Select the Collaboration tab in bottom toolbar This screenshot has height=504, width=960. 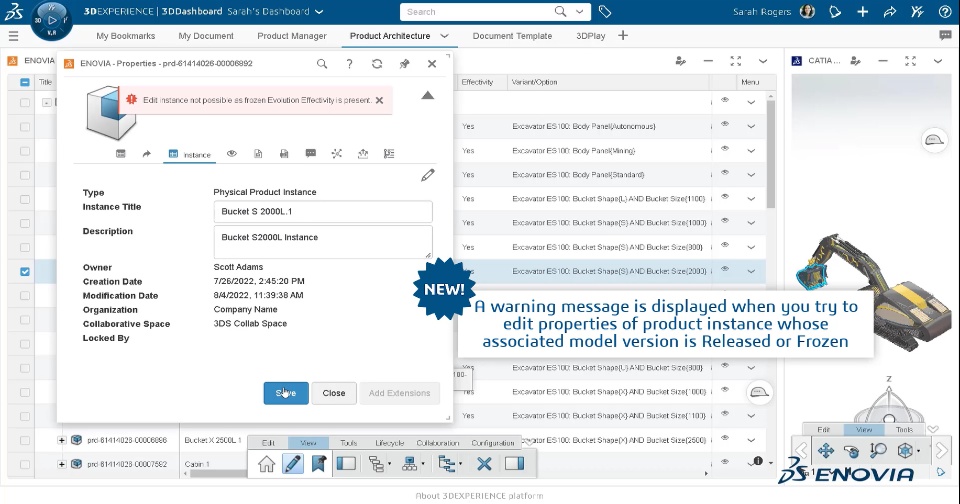coord(437,443)
